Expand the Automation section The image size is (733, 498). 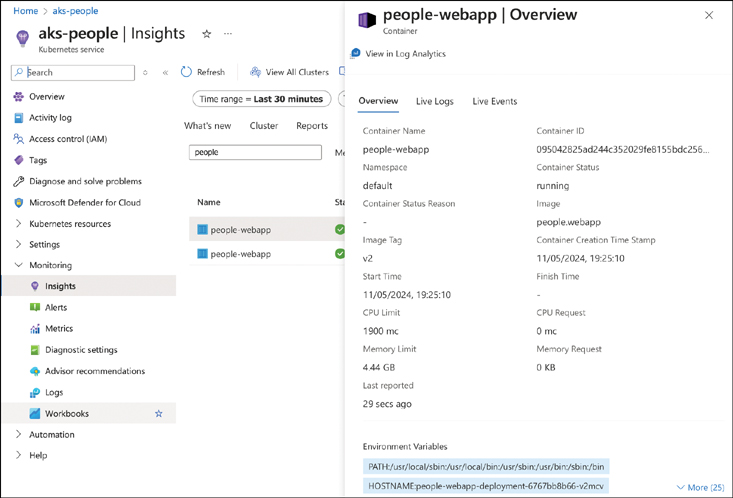point(19,435)
